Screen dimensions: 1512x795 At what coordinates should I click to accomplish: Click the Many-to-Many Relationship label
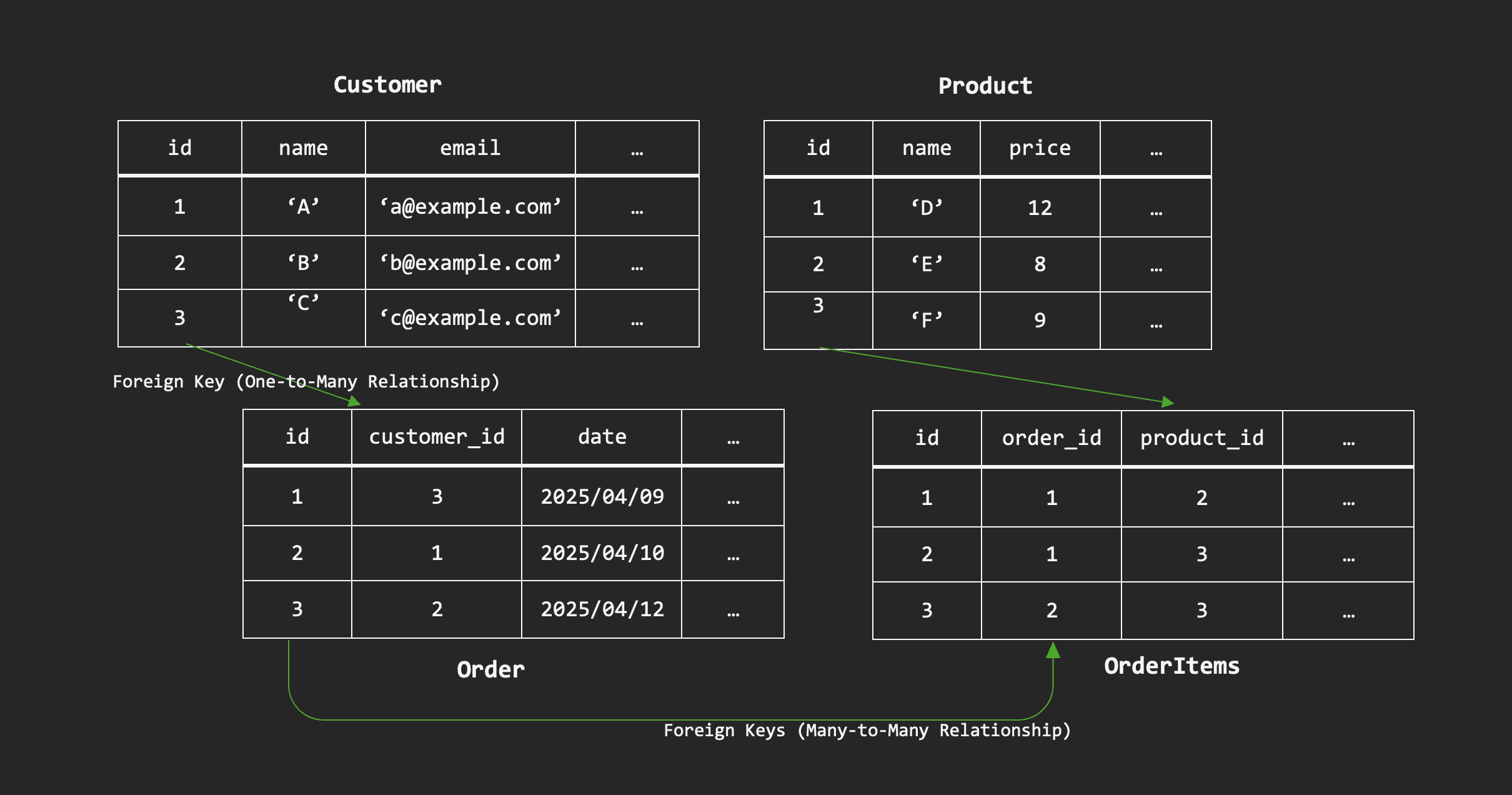(x=867, y=731)
